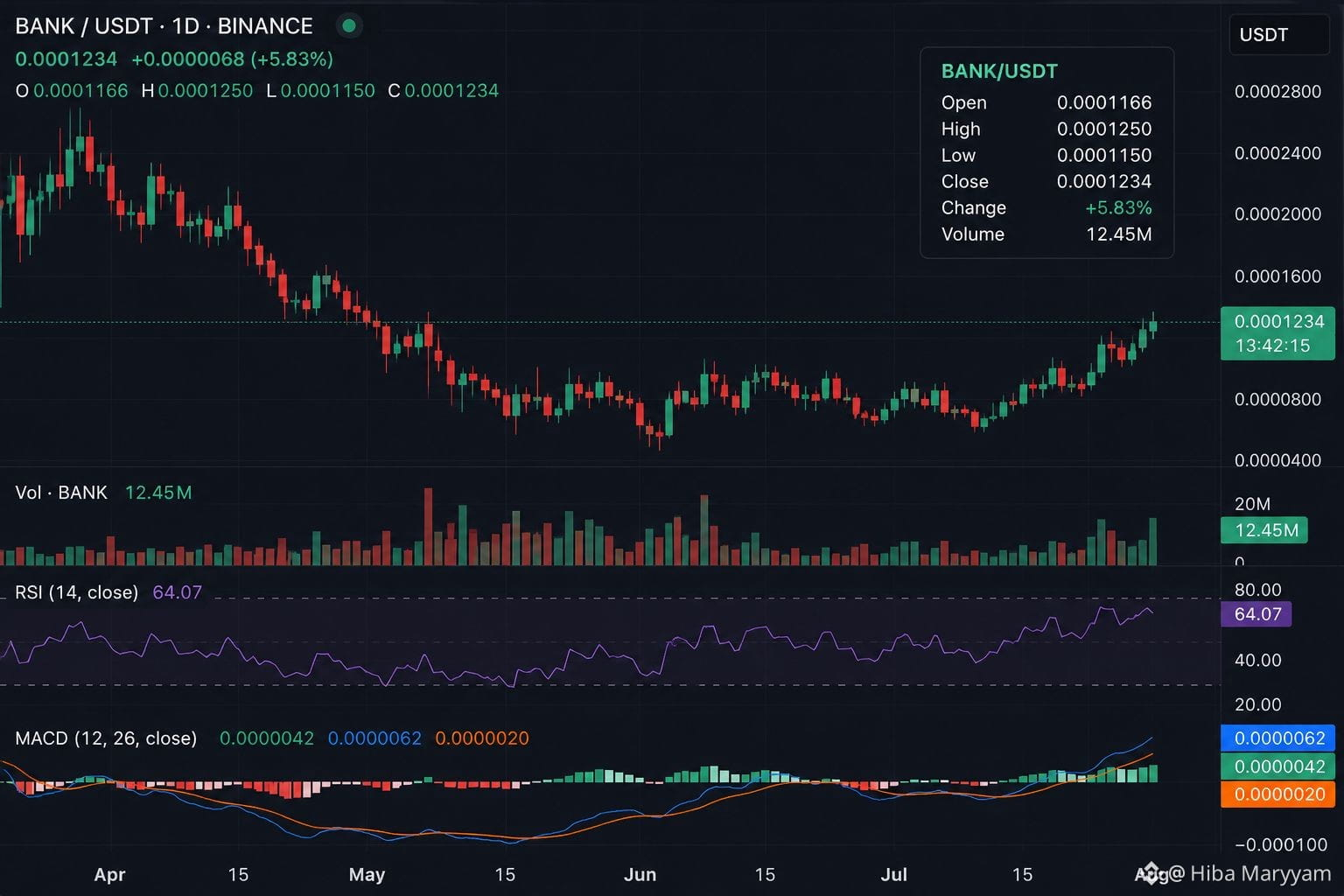Click the purple 64.07 tag on the RSI axis

(1256, 614)
